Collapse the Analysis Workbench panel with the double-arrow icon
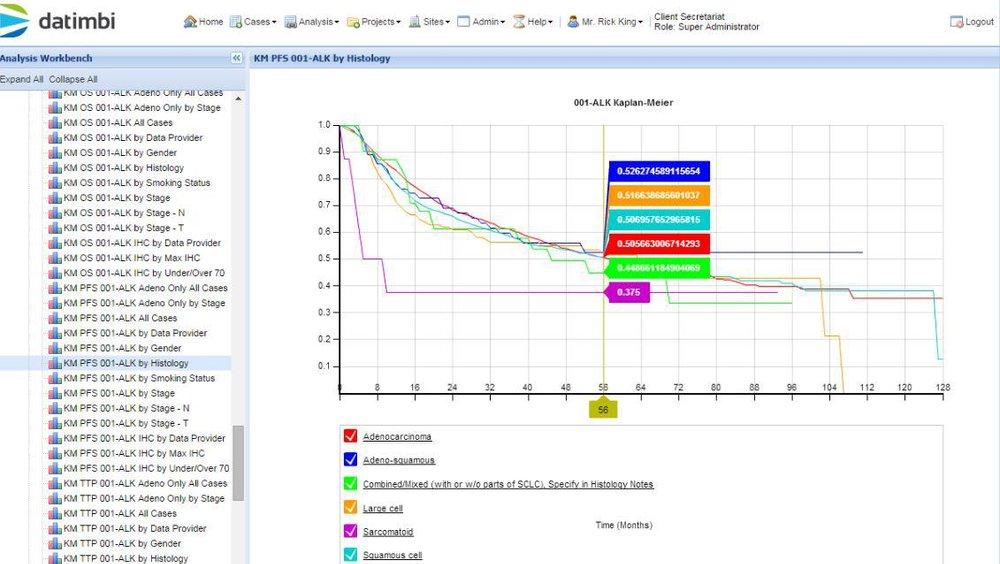 237,58
